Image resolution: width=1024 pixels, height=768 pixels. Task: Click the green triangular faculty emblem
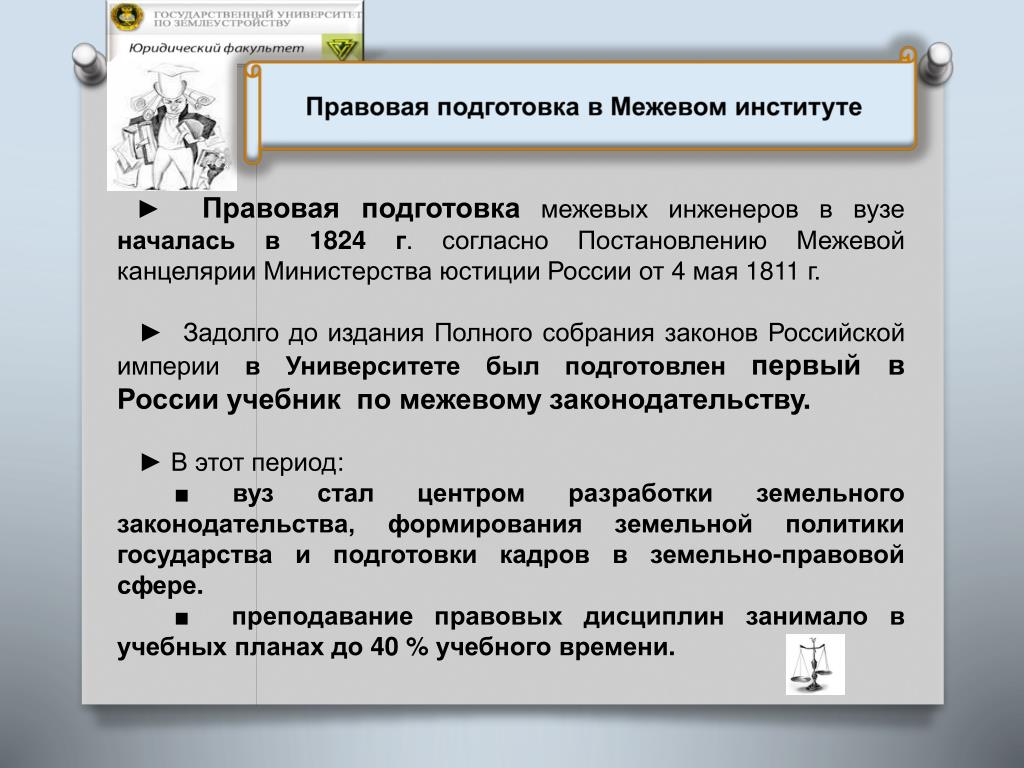tap(341, 50)
